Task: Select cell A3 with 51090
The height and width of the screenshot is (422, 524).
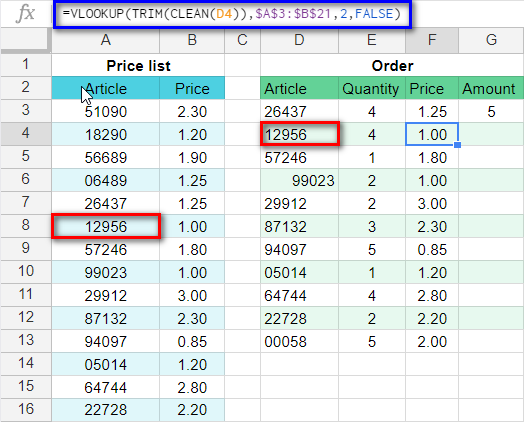Action: [106, 111]
